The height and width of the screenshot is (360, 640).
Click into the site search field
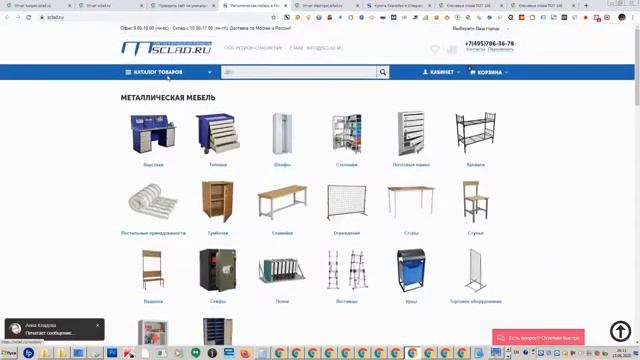pyautogui.click(x=299, y=72)
